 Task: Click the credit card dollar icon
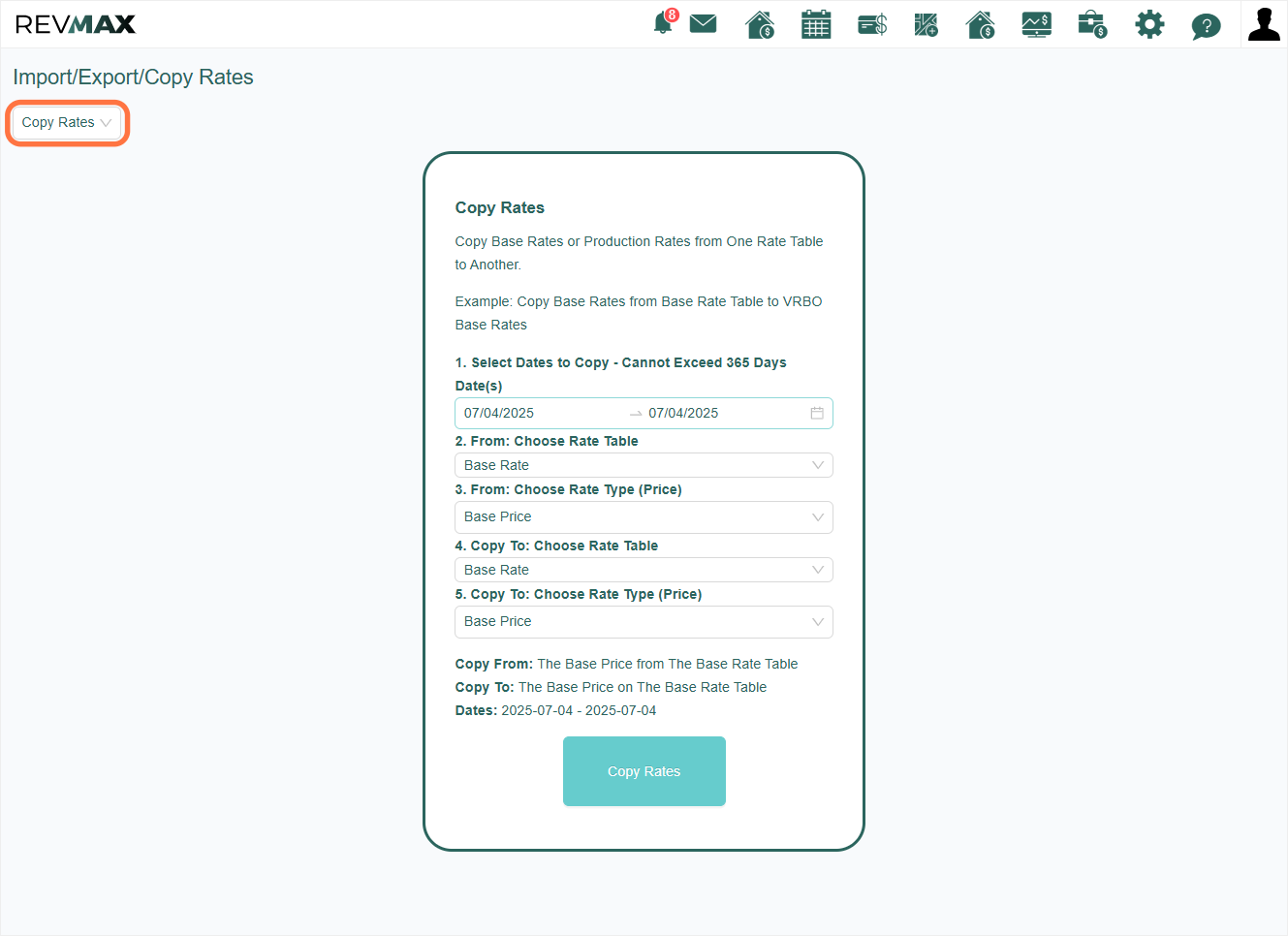pyautogui.click(x=872, y=24)
